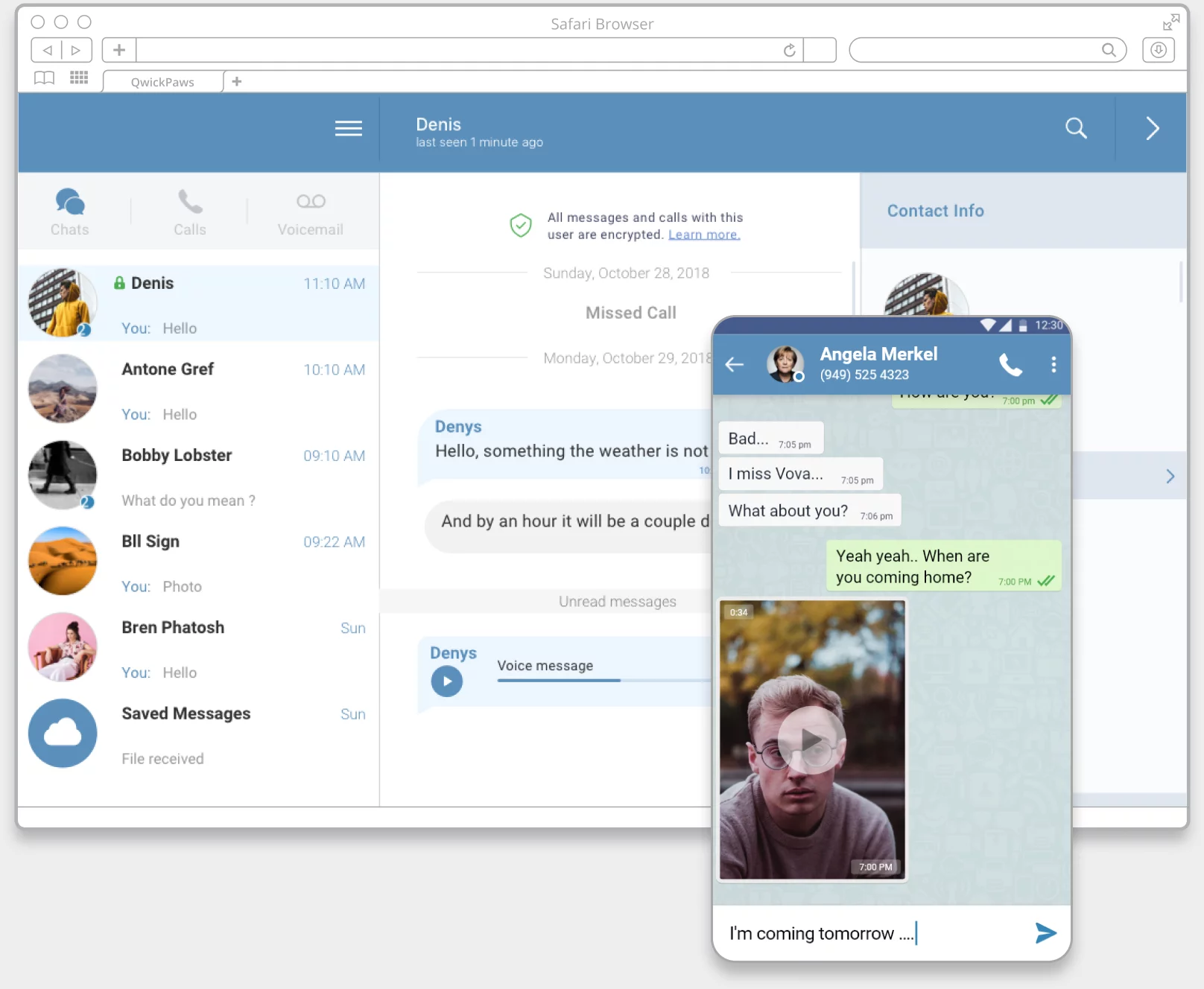The image size is (1204, 989).
Task: Click the "And by an hour" message bubble
Action: tap(568, 527)
